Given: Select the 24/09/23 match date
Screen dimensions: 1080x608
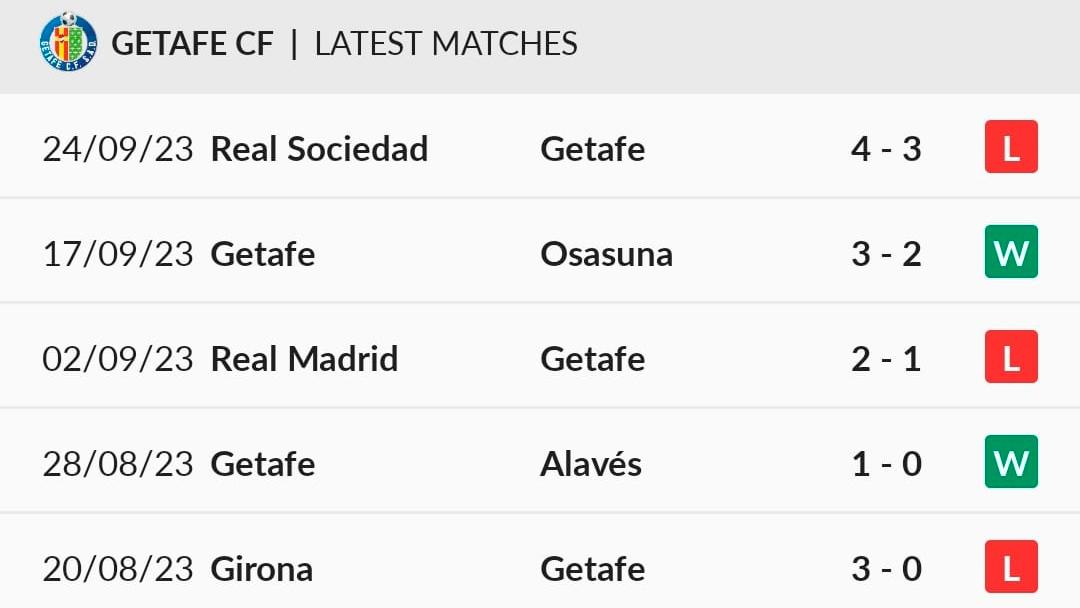Looking at the screenshot, I should (118, 149).
